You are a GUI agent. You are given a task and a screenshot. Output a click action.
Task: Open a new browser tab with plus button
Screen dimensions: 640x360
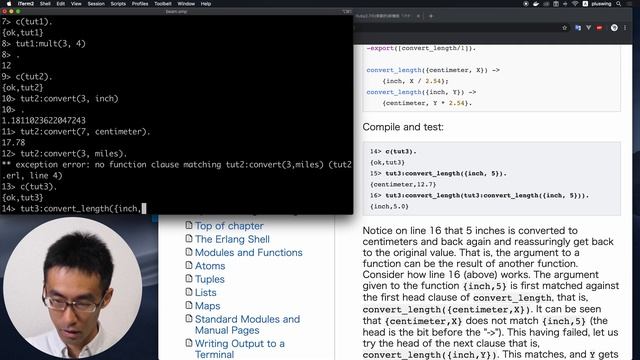click(431, 16)
